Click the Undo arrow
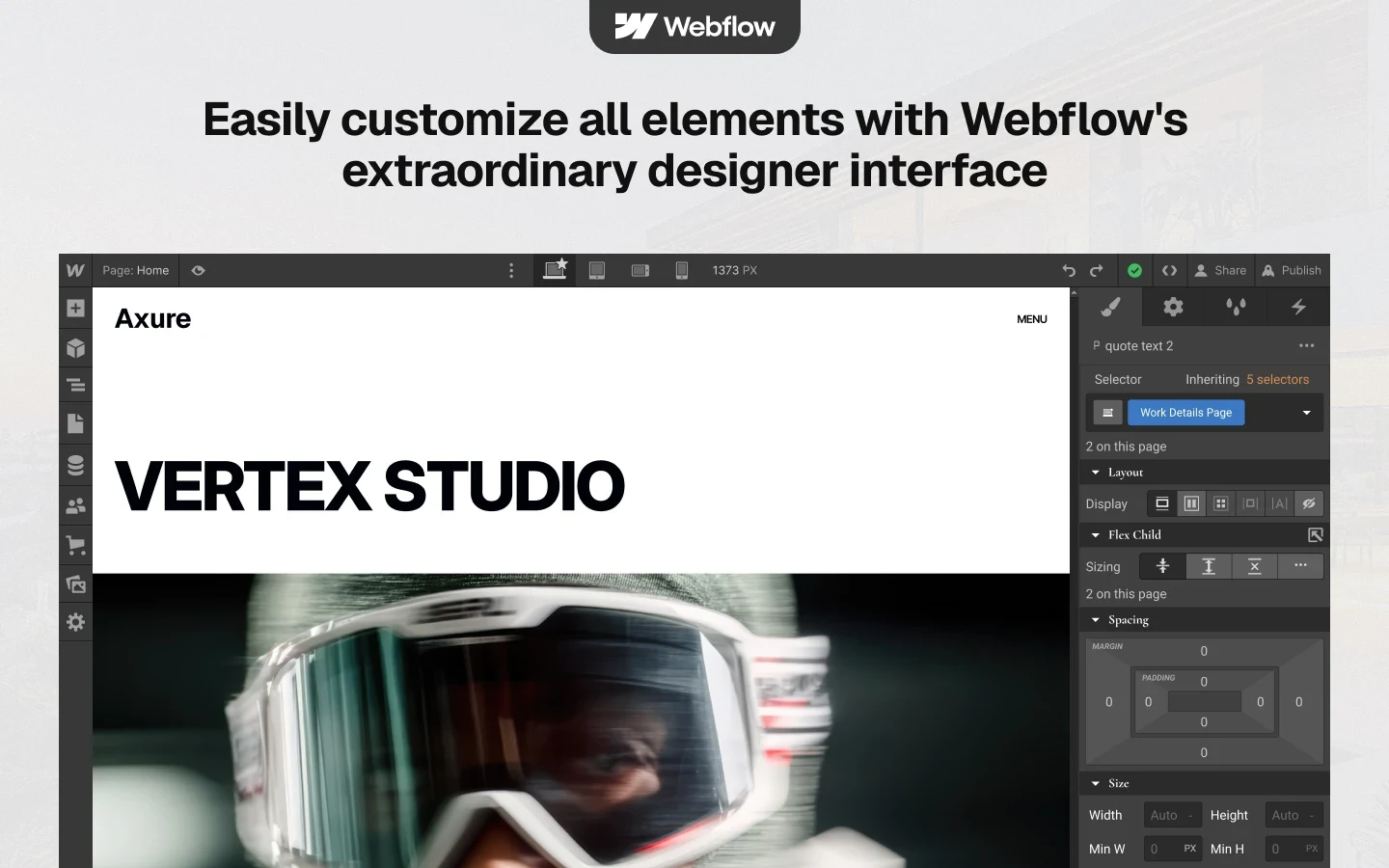The image size is (1389, 868). [1069, 271]
